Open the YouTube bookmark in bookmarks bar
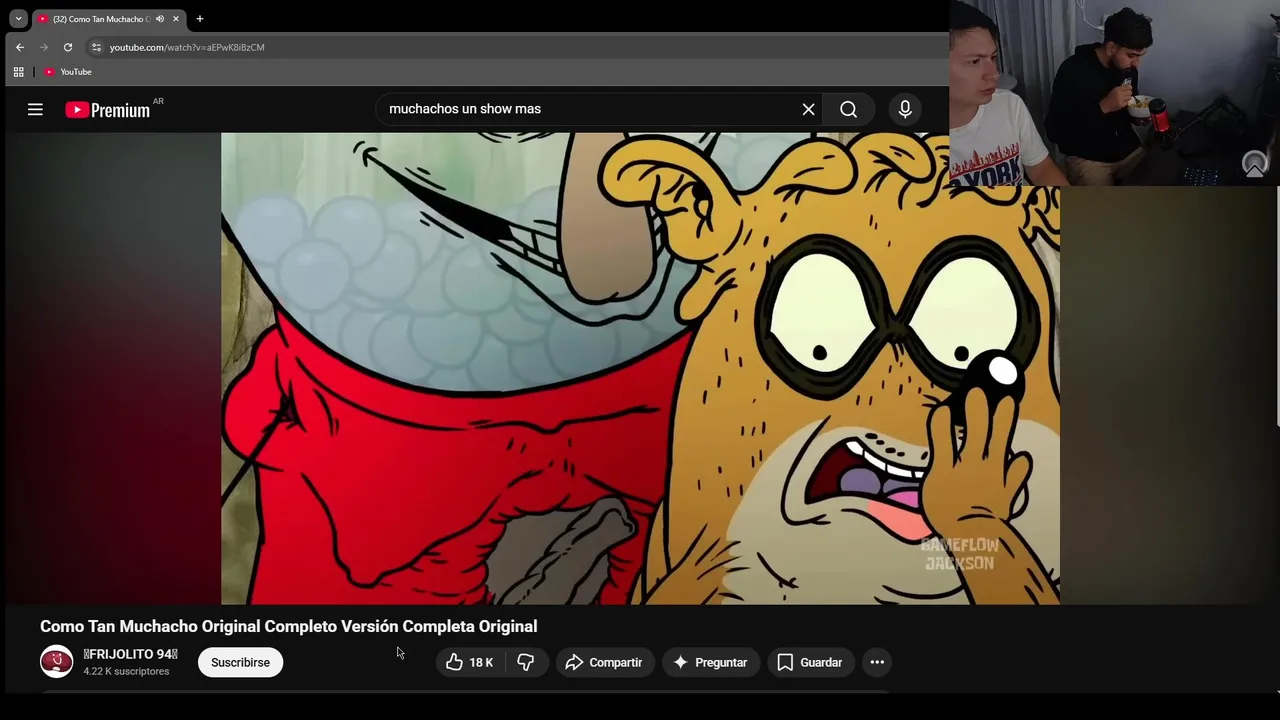The height and width of the screenshot is (720, 1280). pyautogui.click(x=68, y=72)
